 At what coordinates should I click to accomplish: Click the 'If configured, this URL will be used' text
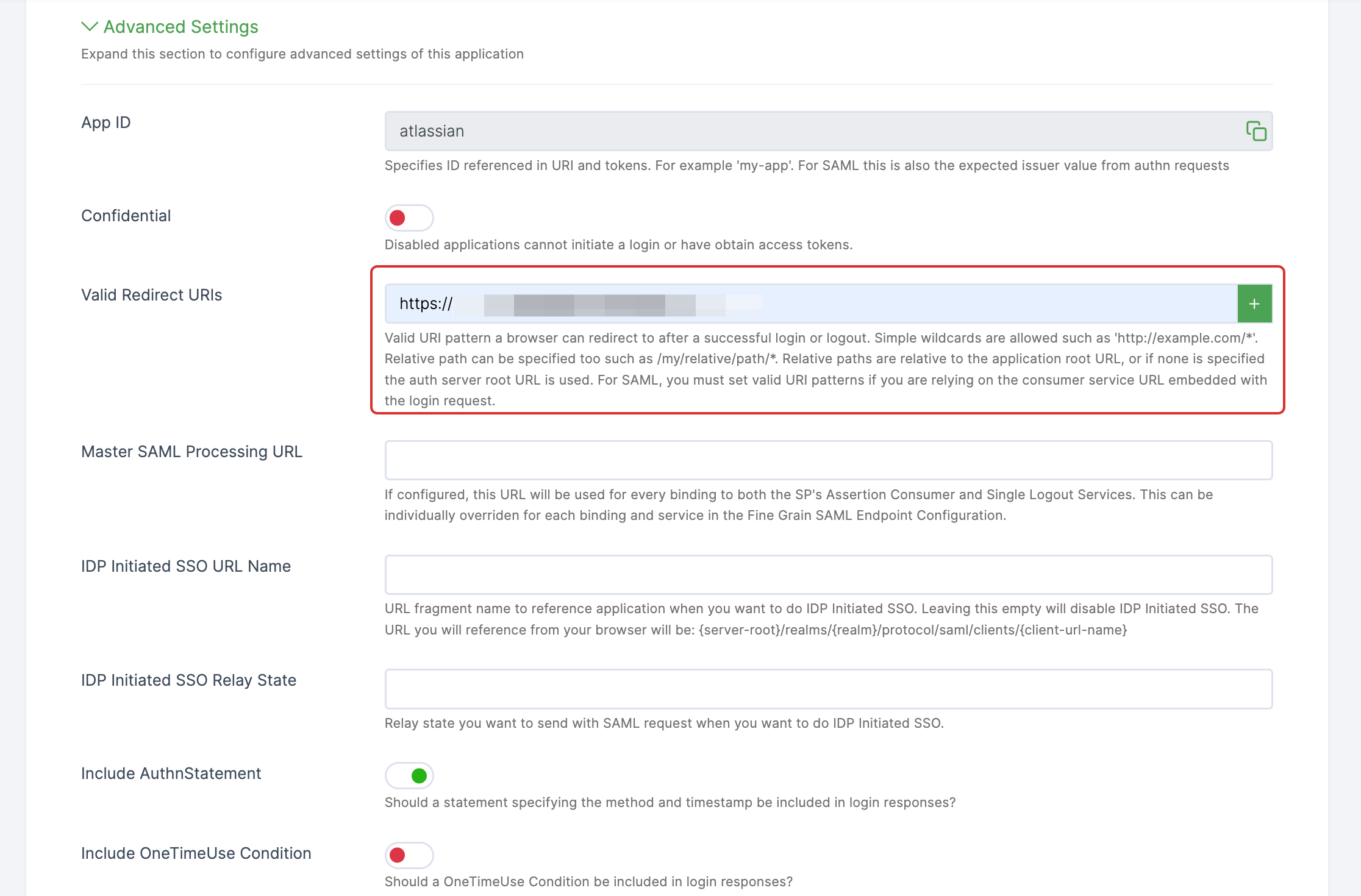(799, 505)
